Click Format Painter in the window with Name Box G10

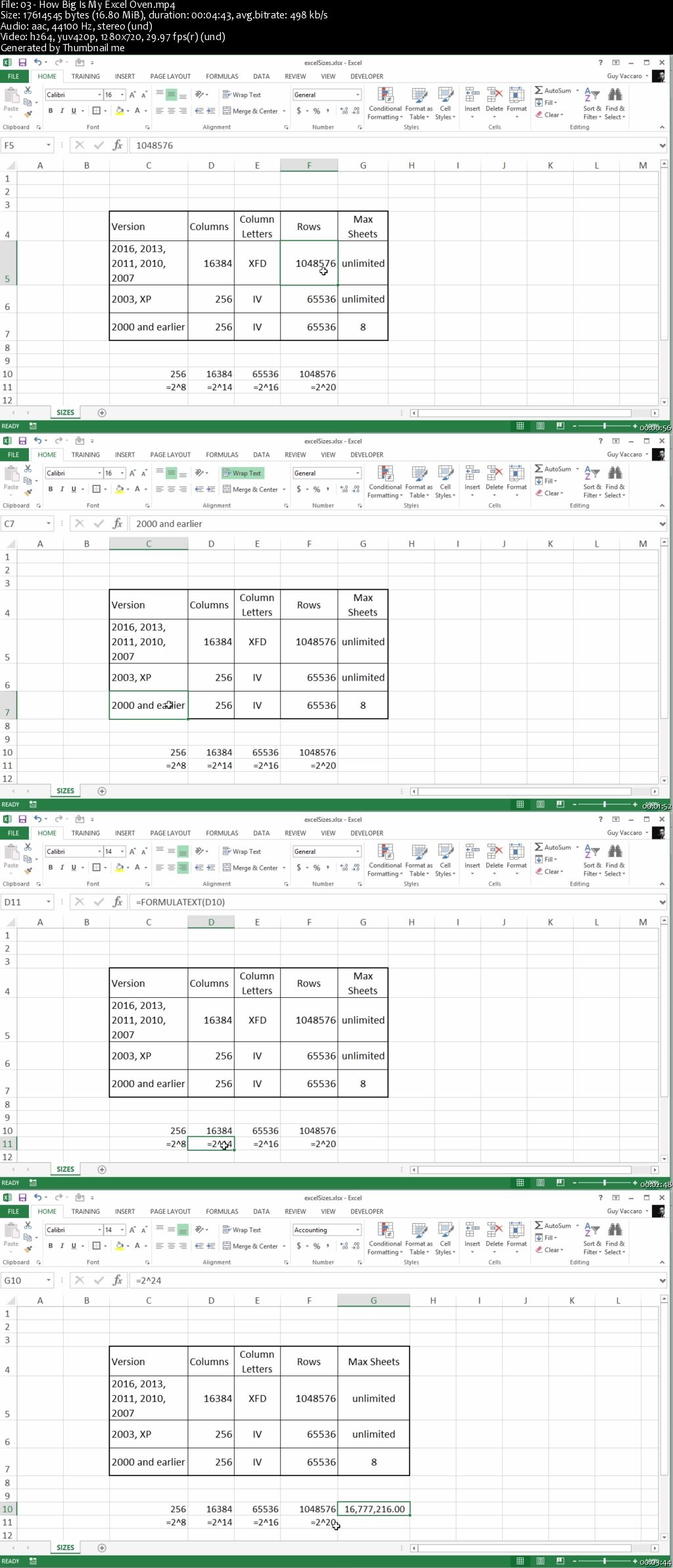(28, 1249)
